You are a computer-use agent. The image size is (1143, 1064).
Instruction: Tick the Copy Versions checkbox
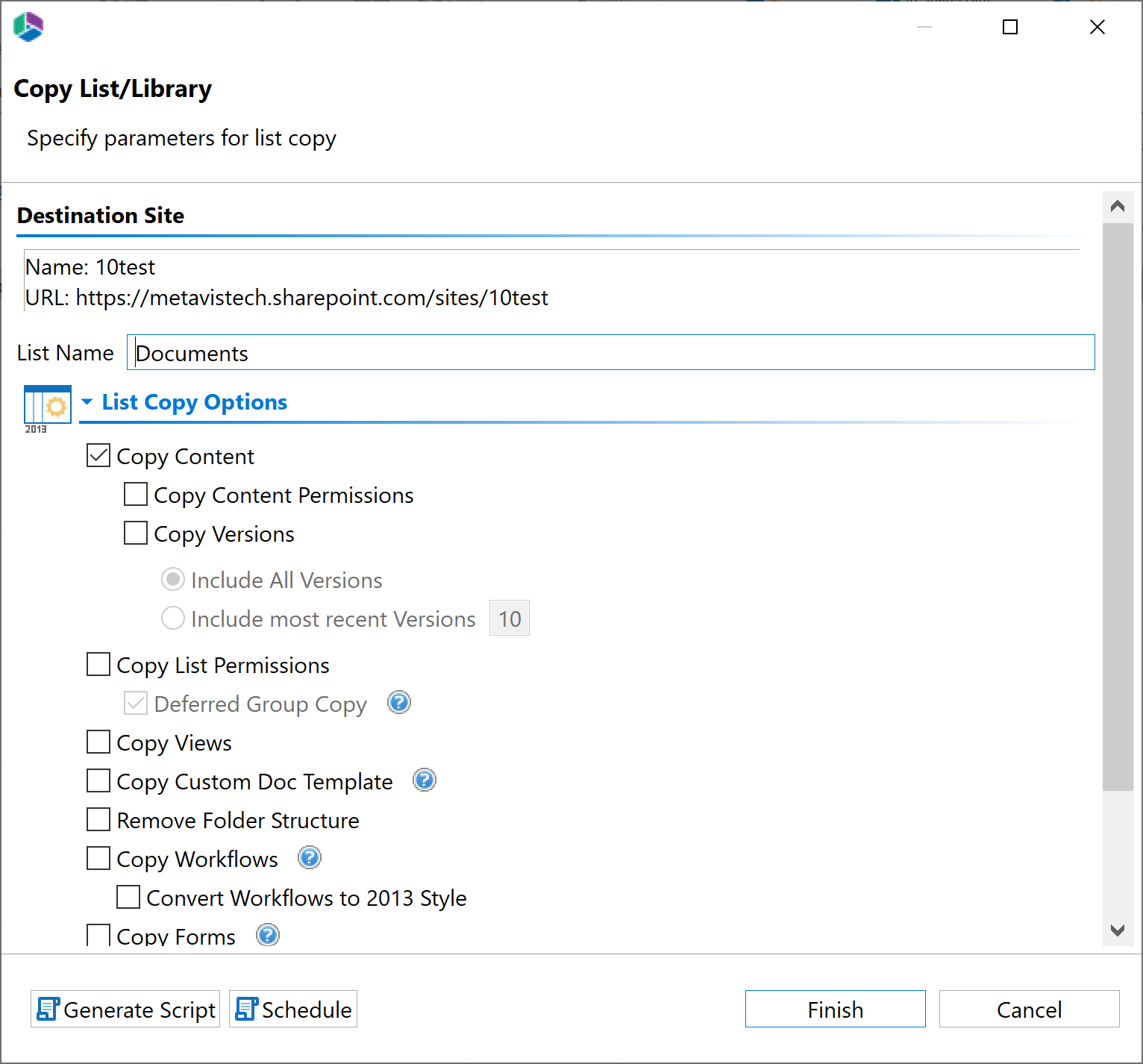tap(136, 533)
